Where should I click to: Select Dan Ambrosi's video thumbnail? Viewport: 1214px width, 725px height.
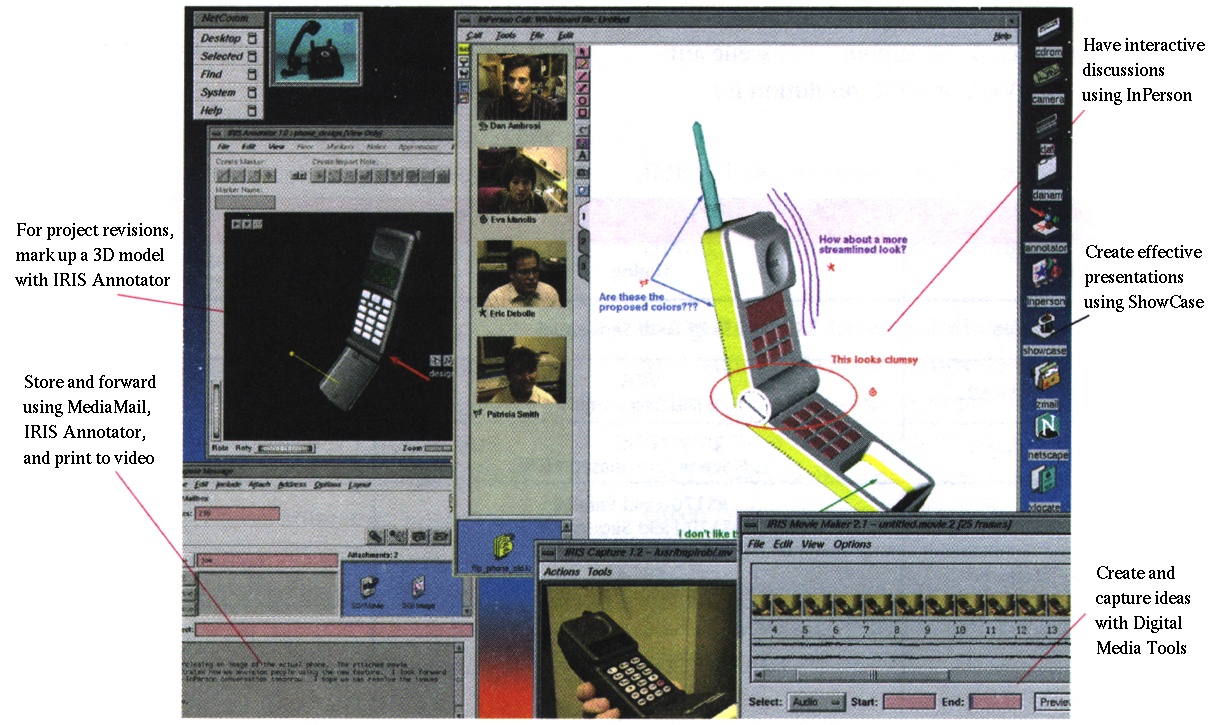point(522,86)
